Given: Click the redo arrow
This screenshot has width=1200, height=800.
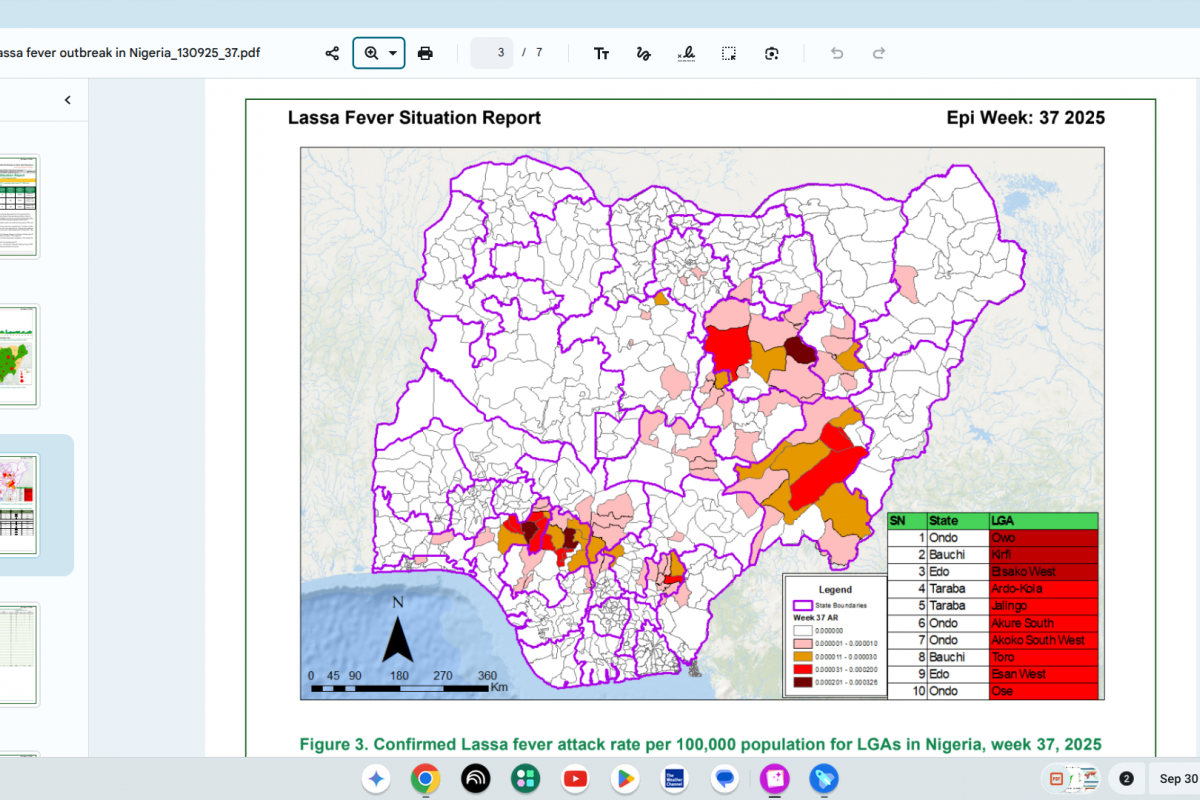Looking at the screenshot, I should tap(879, 53).
